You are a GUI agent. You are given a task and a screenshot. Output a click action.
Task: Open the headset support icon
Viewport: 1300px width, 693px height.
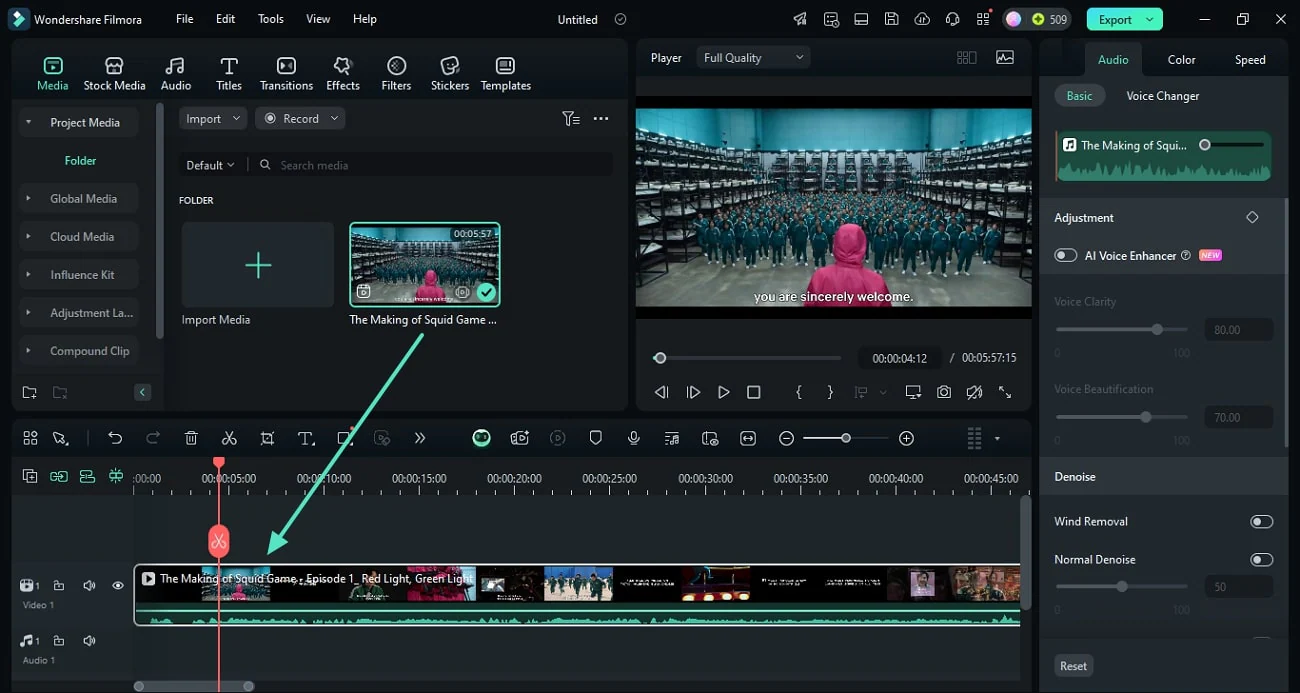coord(953,19)
